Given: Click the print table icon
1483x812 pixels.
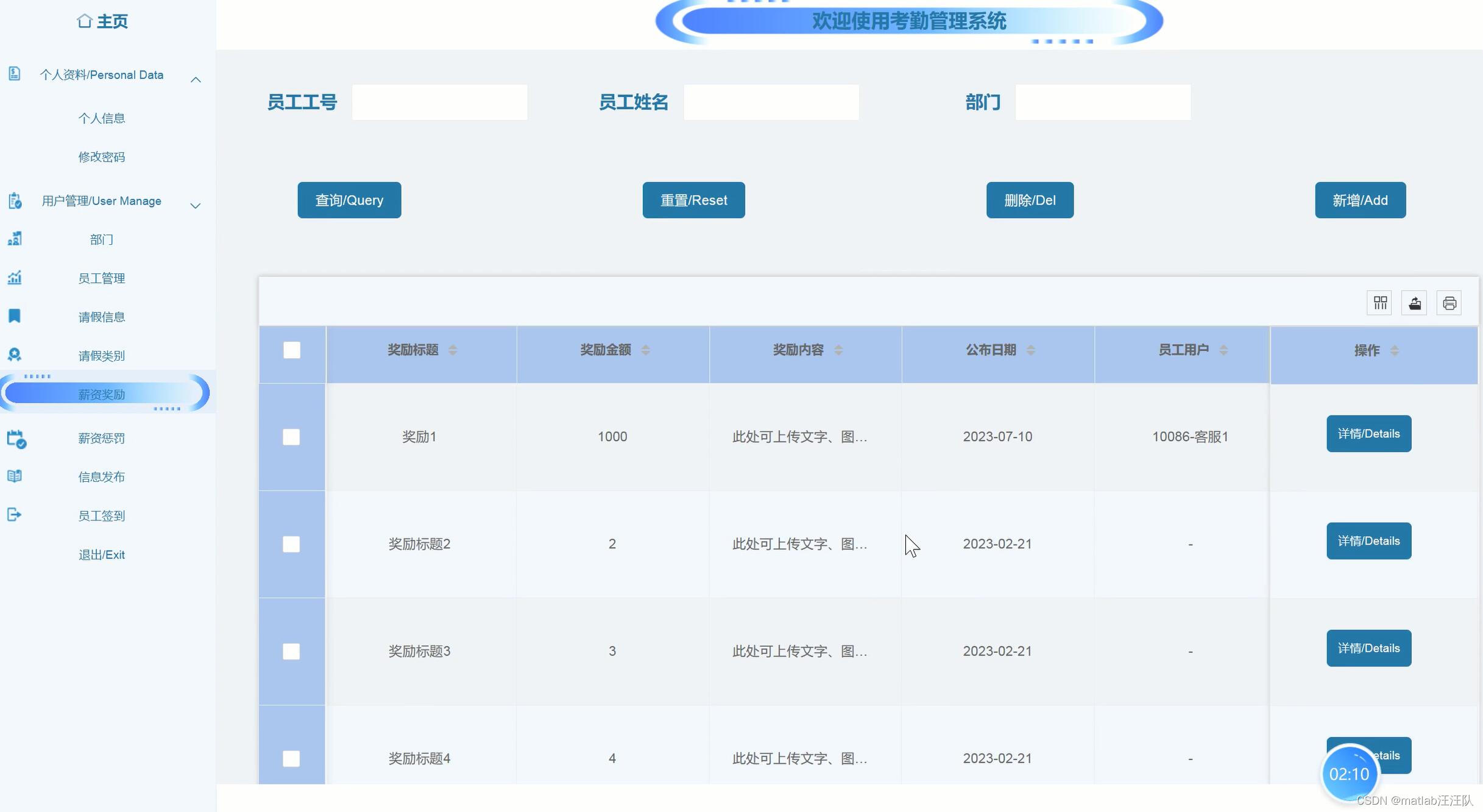Looking at the screenshot, I should pyautogui.click(x=1449, y=303).
